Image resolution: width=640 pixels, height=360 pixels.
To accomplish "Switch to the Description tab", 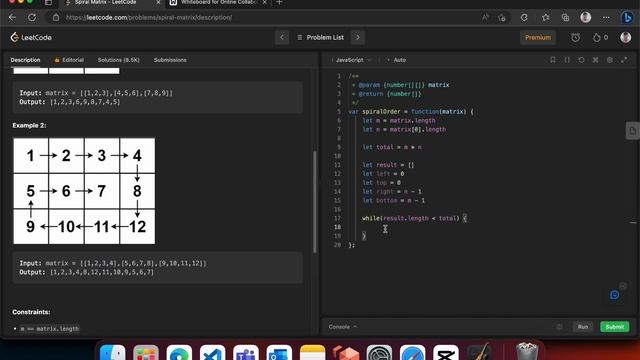I will tap(25, 60).
